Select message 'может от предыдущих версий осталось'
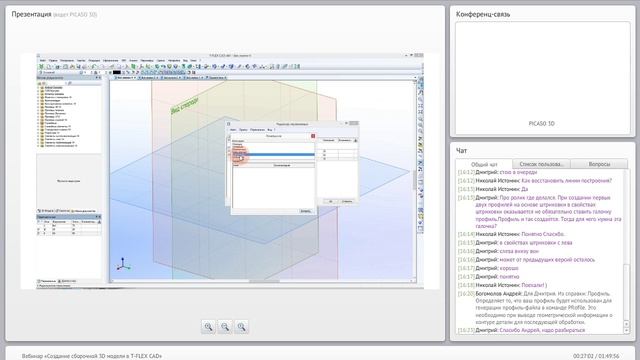 coord(547,260)
